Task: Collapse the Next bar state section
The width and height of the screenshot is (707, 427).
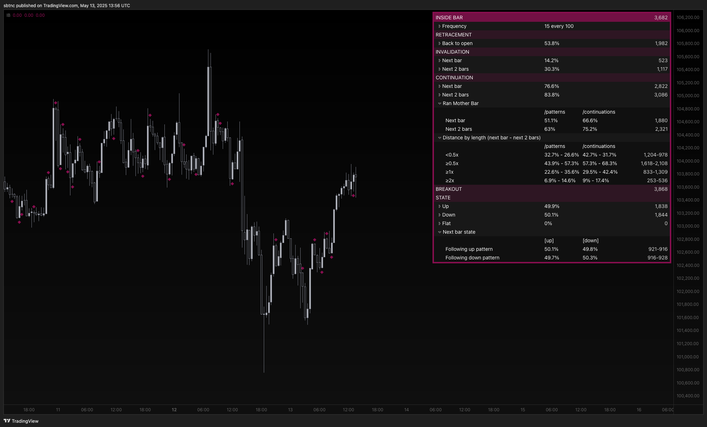Action: (x=439, y=231)
